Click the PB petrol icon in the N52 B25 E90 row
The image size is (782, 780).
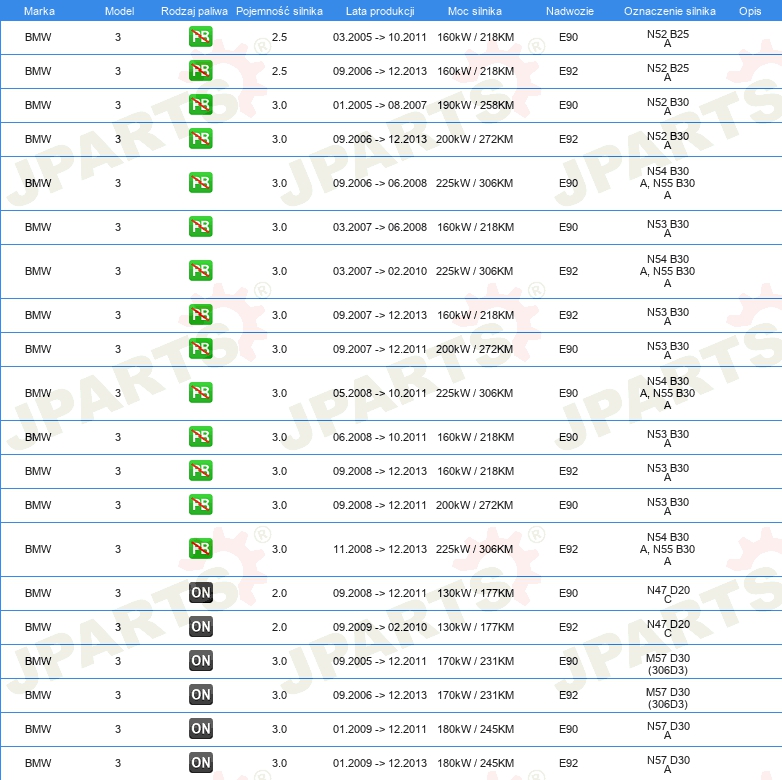click(200, 37)
